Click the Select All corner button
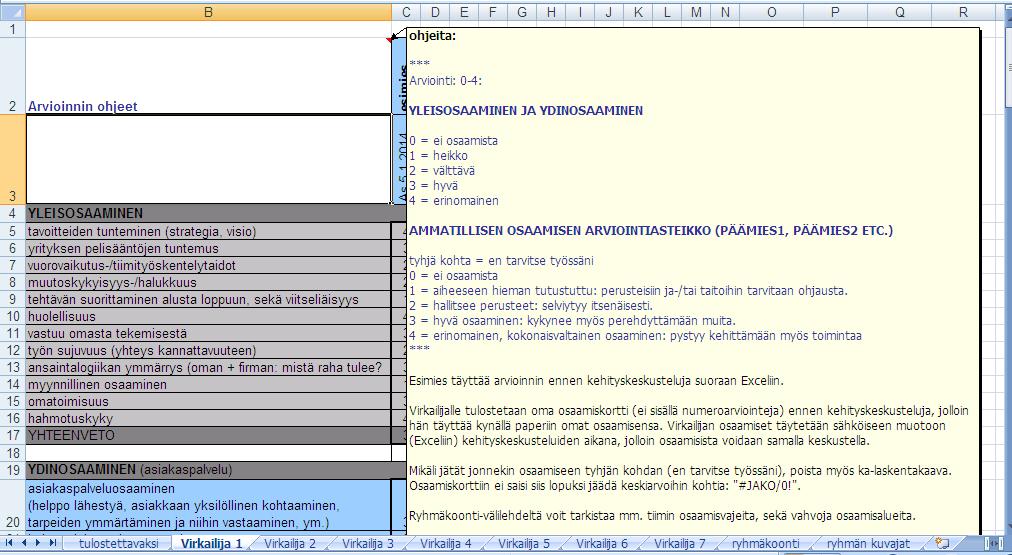The width and height of the screenshot is (1012, 555). tap(13, 12)
